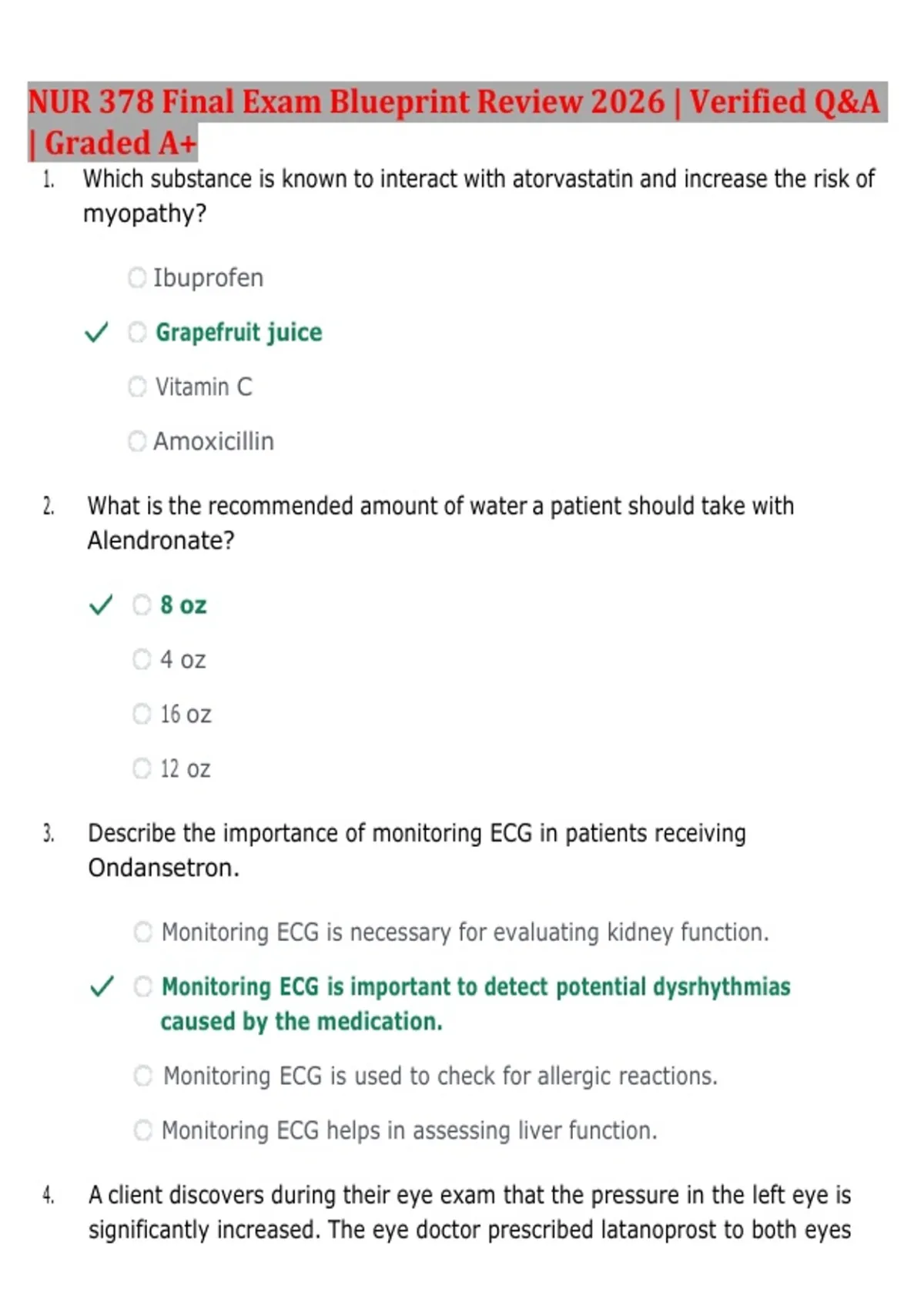This screenshot has height=1309, width=924.
Task: Pick the liver function answer radio button
Action: (x=143, y=1130)
